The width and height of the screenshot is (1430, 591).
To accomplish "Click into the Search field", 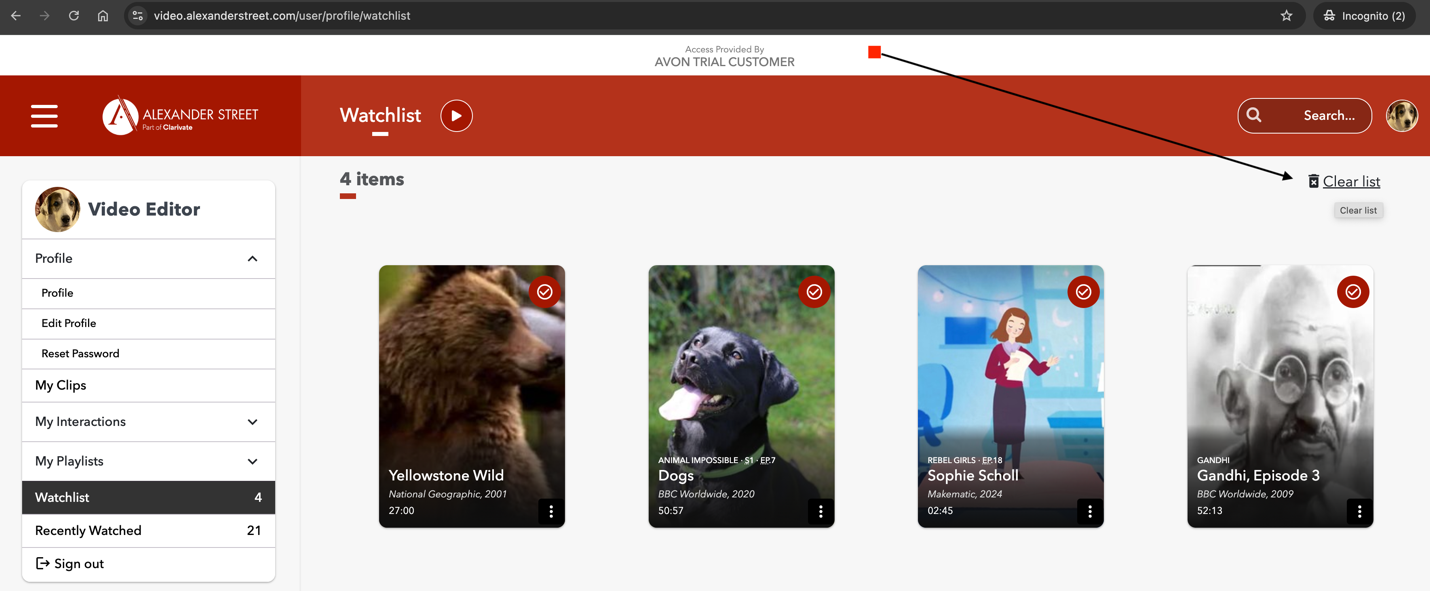I will click(1318, 116).
